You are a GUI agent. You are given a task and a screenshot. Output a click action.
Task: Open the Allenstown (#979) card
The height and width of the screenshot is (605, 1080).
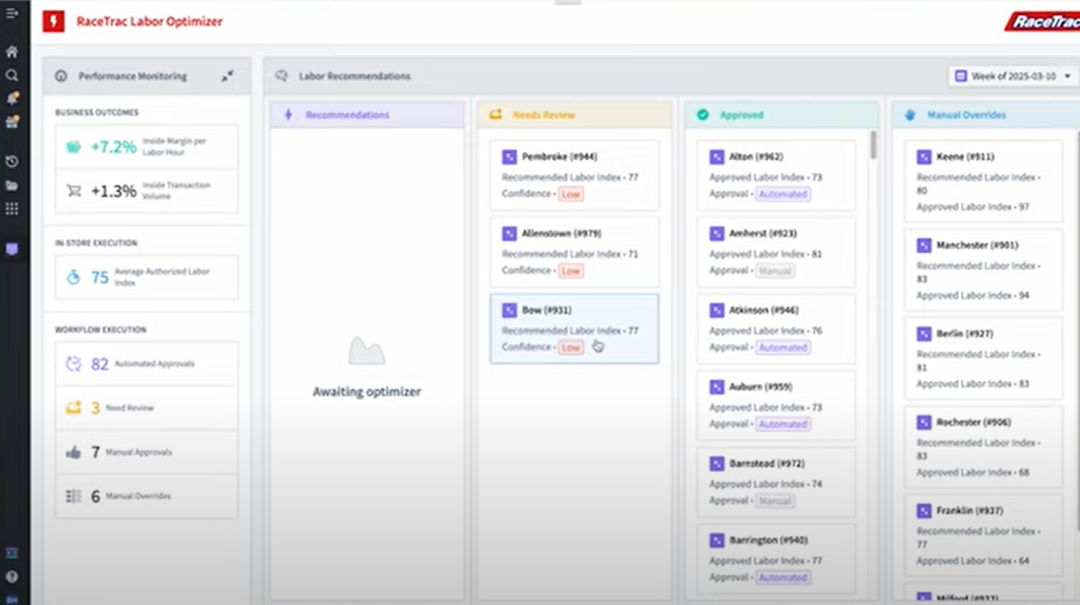pyautogui.click(x=574, y=252)
